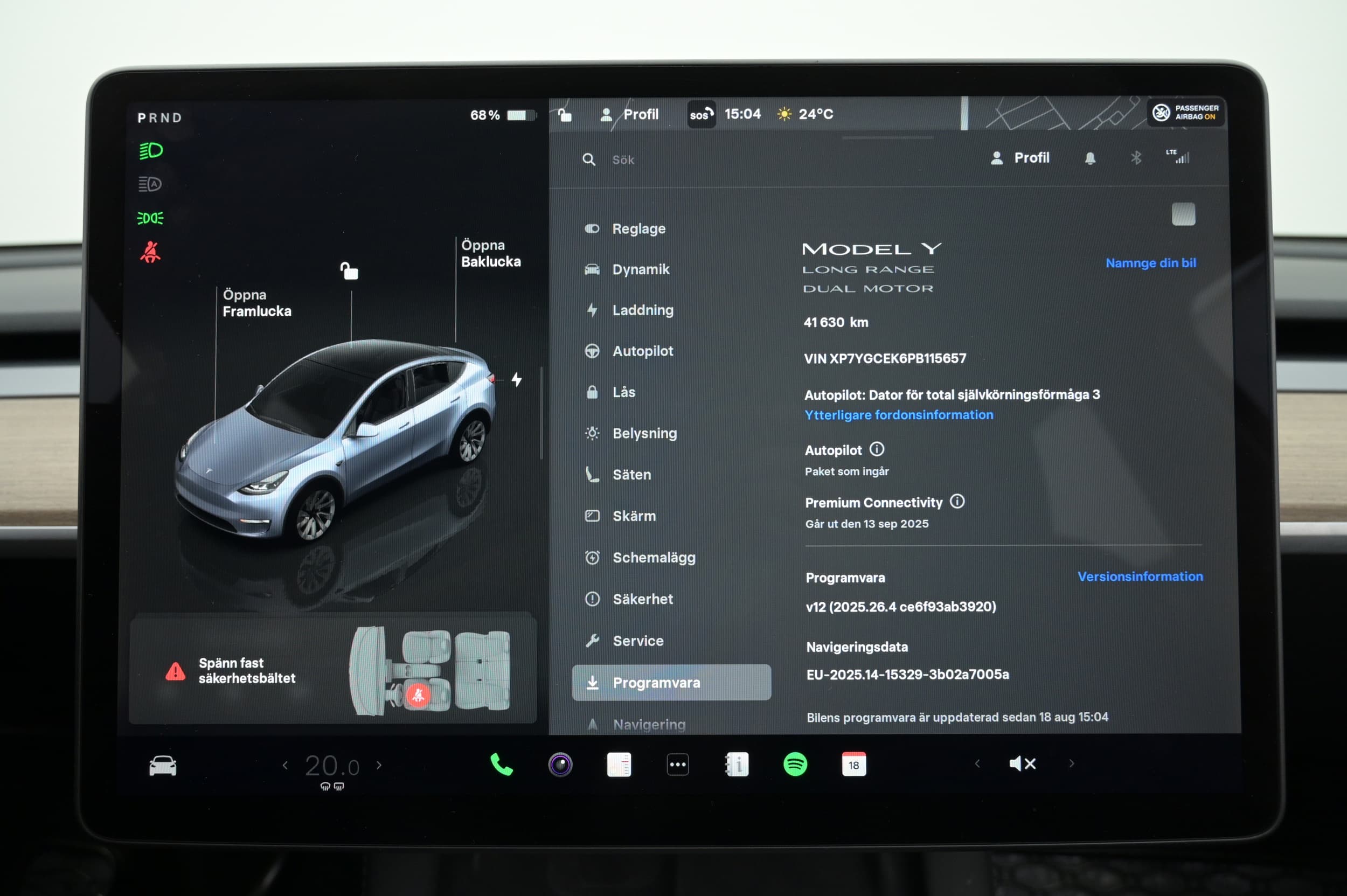Open Versionsinformation link

click(1140, 576)
